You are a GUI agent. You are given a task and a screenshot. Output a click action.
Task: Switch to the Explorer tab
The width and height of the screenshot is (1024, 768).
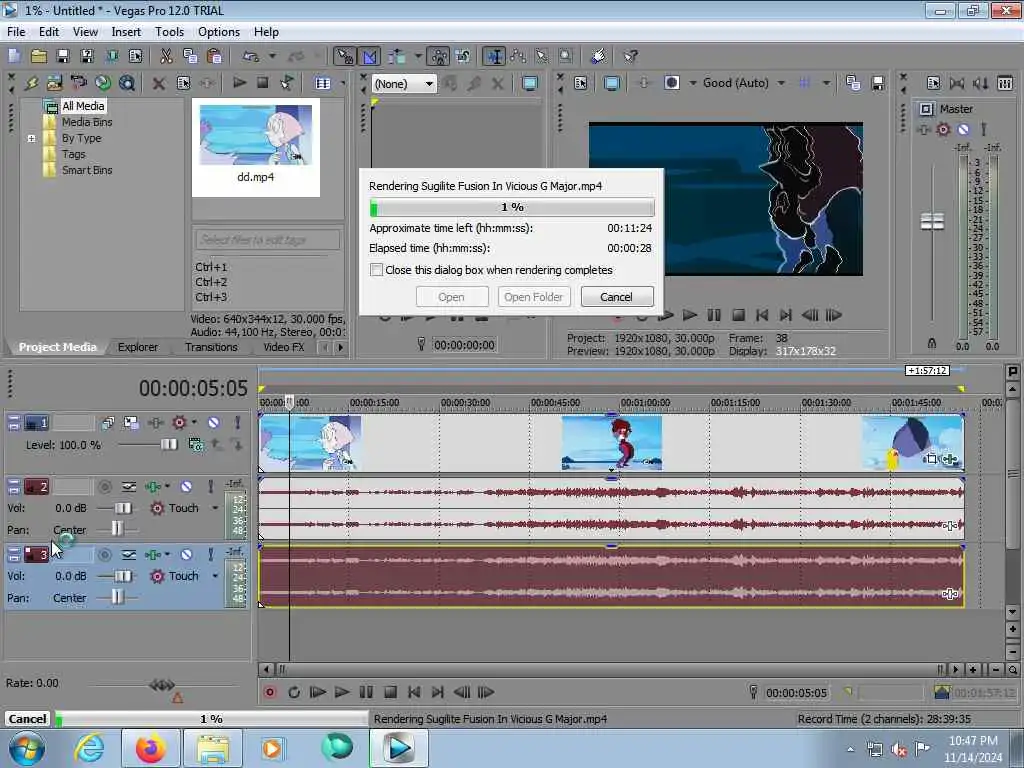click(x=138, y=347)
